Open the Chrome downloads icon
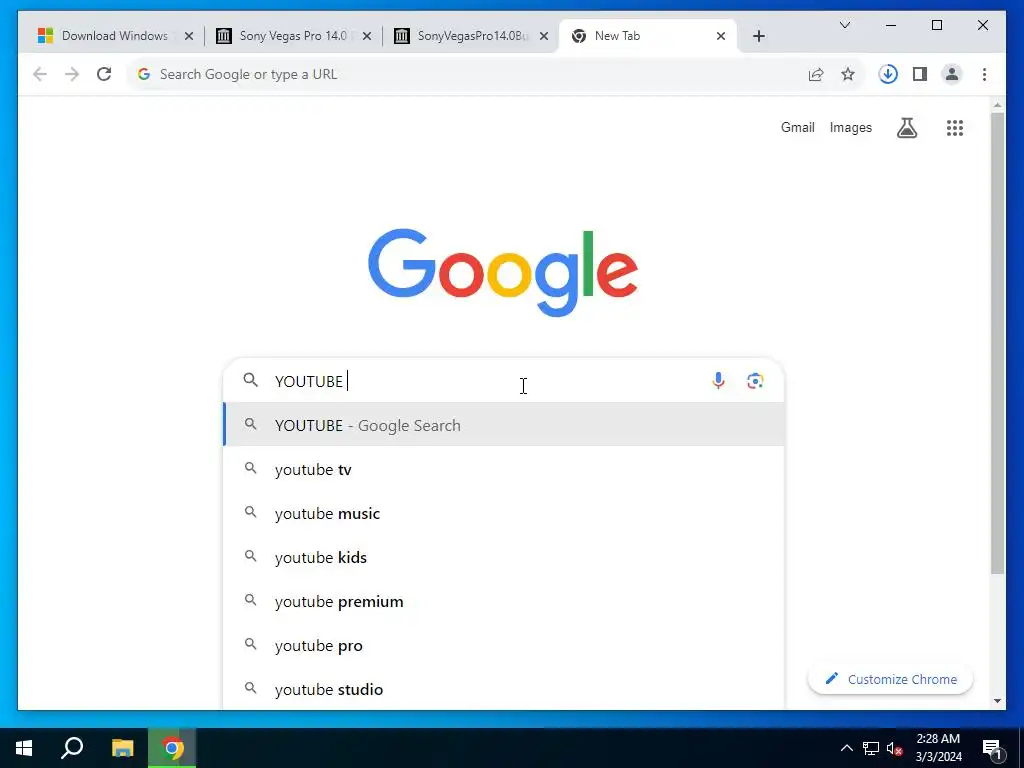The image size is (1024, 768). tap(888, 74)
